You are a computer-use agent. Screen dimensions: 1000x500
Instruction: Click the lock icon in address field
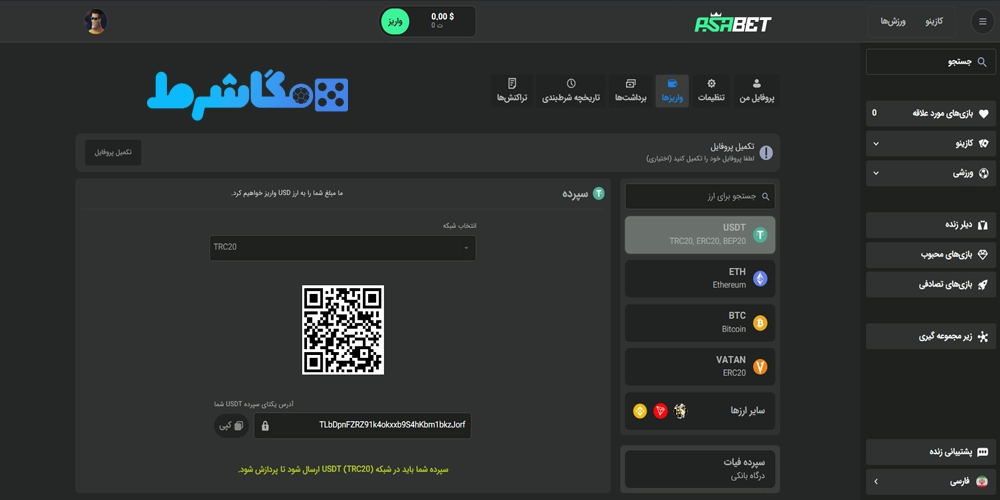[265, 425]
